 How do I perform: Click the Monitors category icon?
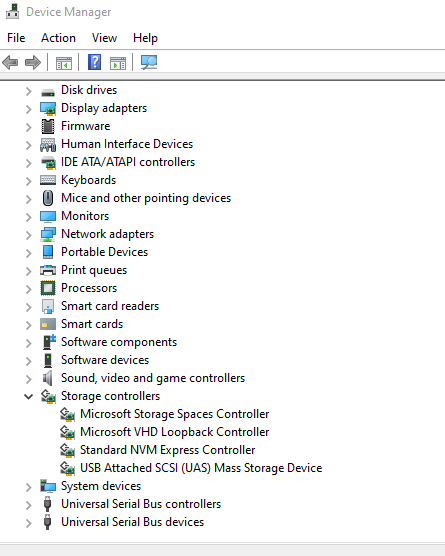coord(48,217)
